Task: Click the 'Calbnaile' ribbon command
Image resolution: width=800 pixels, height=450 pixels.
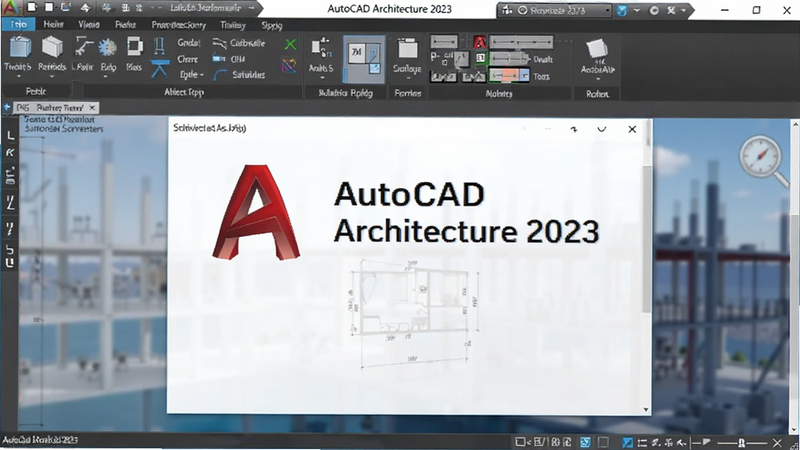Action: pos(239,43)
